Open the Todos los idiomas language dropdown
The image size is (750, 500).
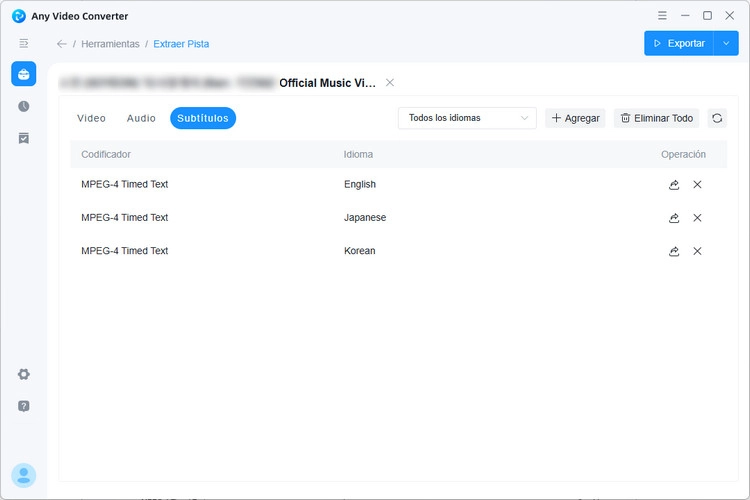tap(467, 118)
